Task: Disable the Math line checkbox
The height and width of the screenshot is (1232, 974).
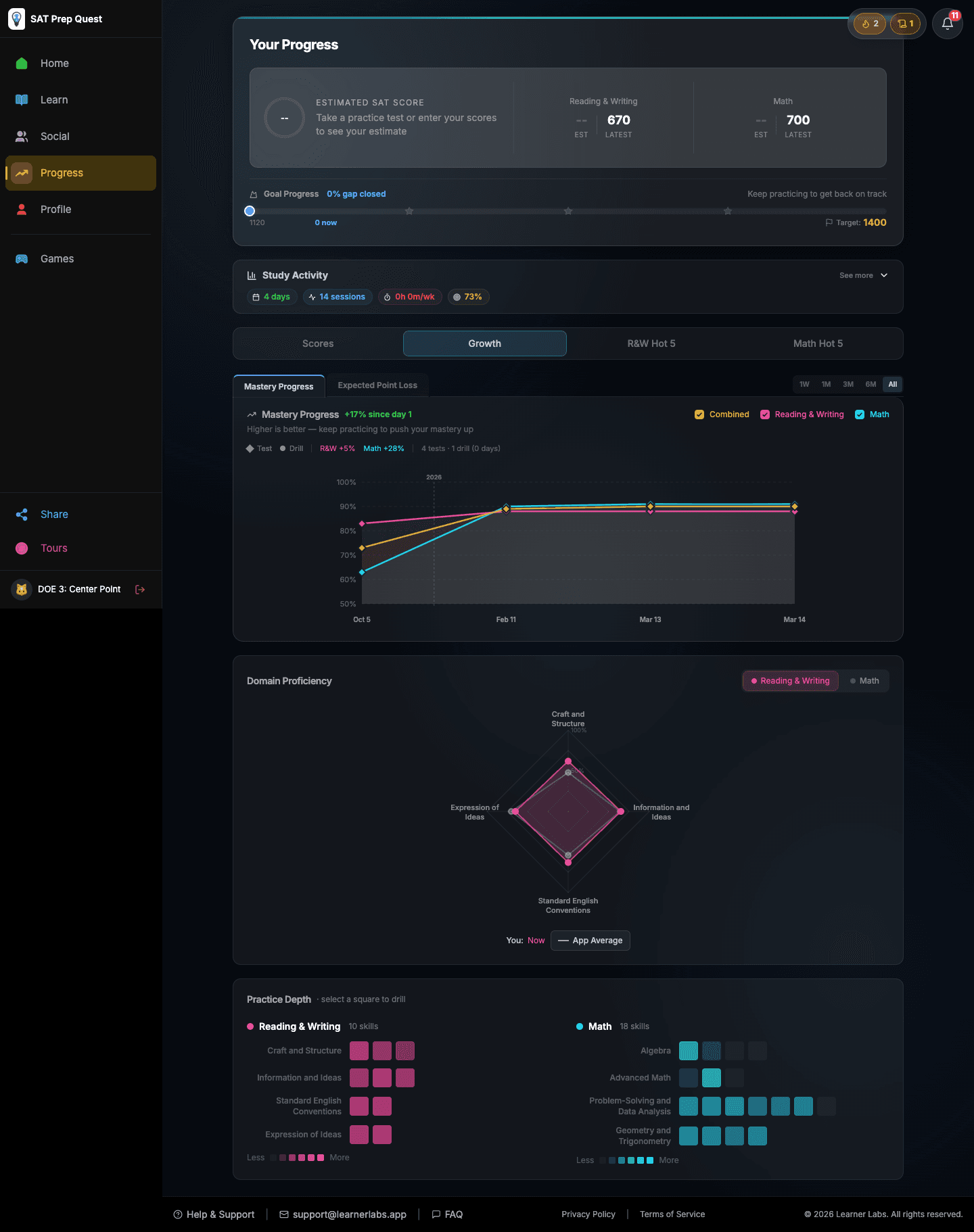Action: click(860, 414)
